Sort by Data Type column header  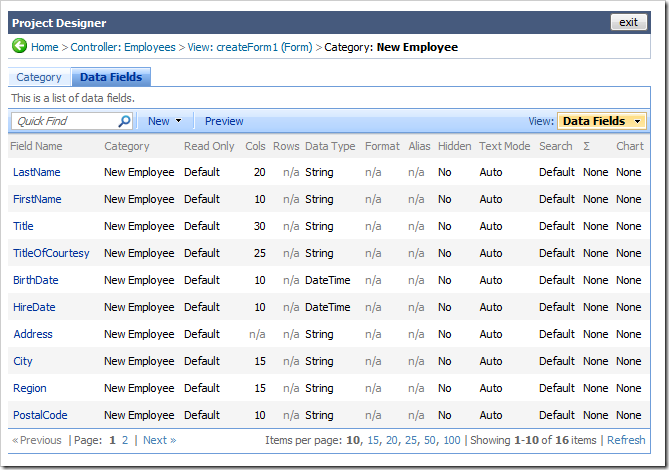330,146
